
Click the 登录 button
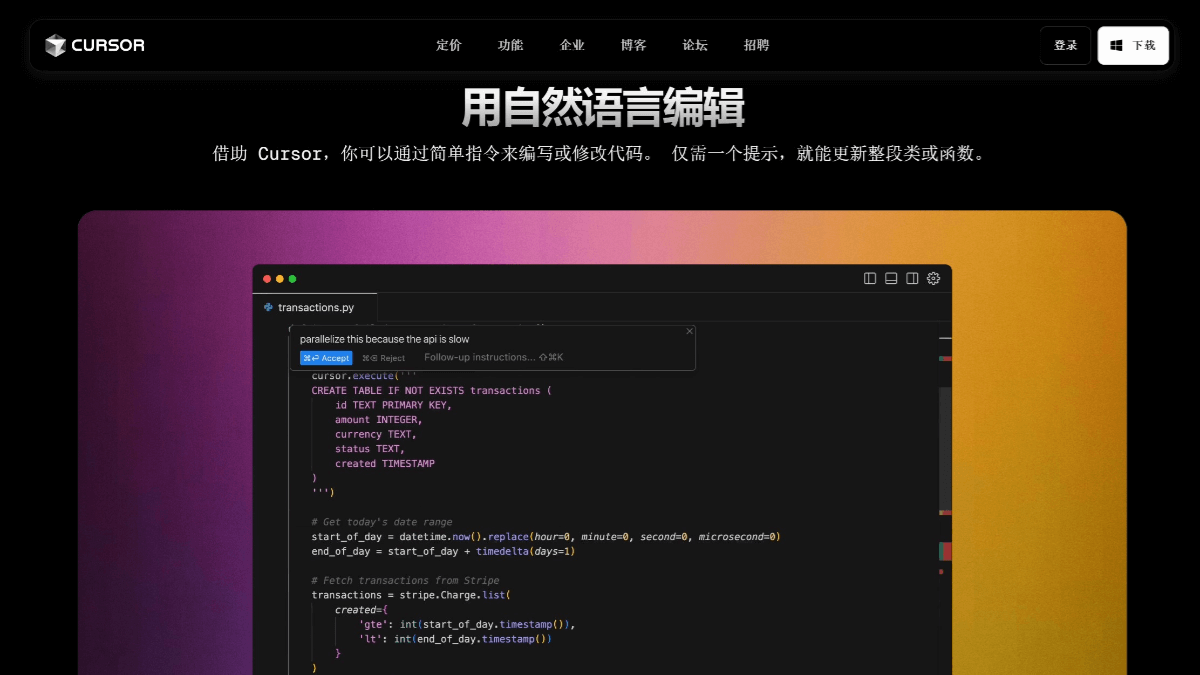1065,45
